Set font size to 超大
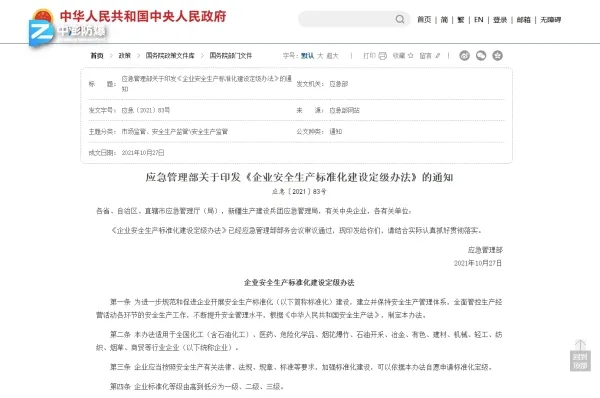This screenshot has width=600, height=398. pyautogui.click(x=333, y=55)
